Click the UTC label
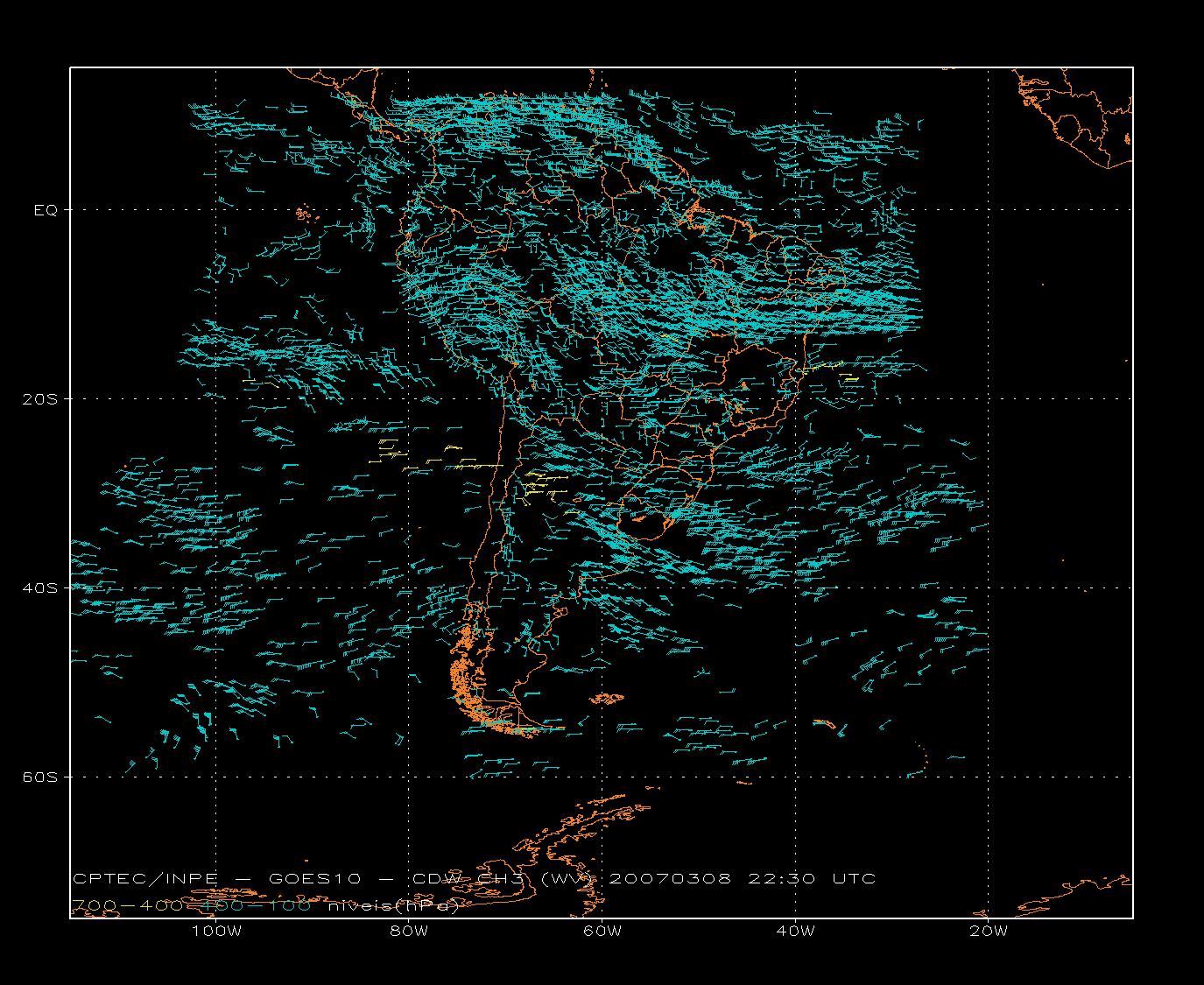1204x985 pixels. click(855, 878)
